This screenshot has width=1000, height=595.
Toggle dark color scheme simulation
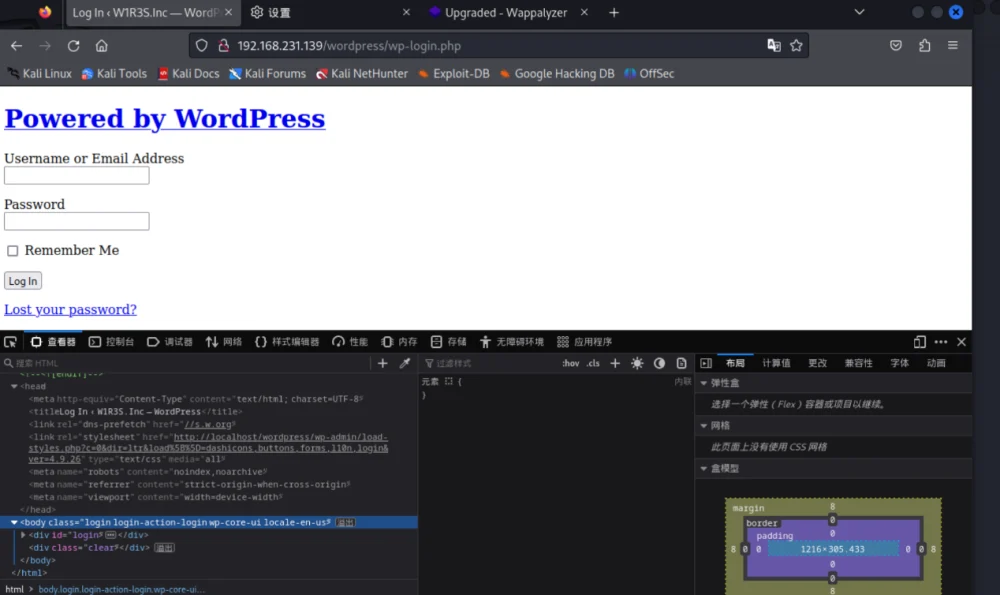coord(659,363)
